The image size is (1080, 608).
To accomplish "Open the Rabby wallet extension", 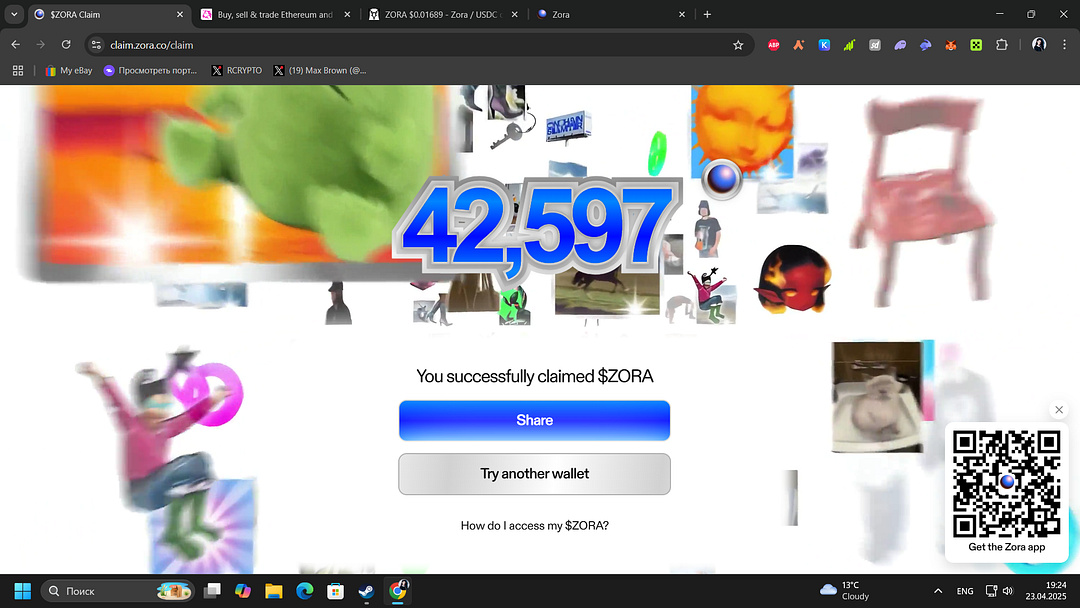I will click(x=926, y=45).
